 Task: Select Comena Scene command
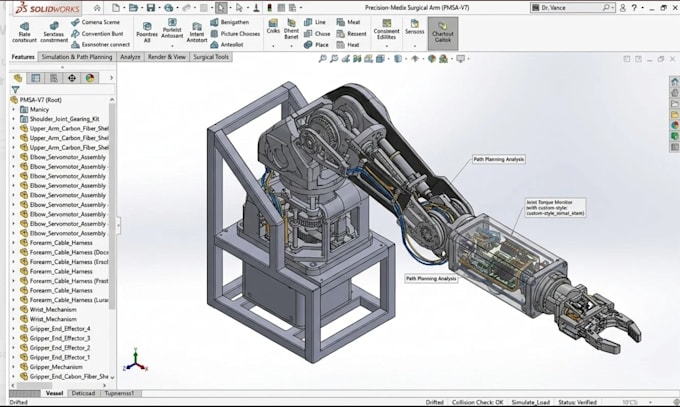(x=95, y=22)
